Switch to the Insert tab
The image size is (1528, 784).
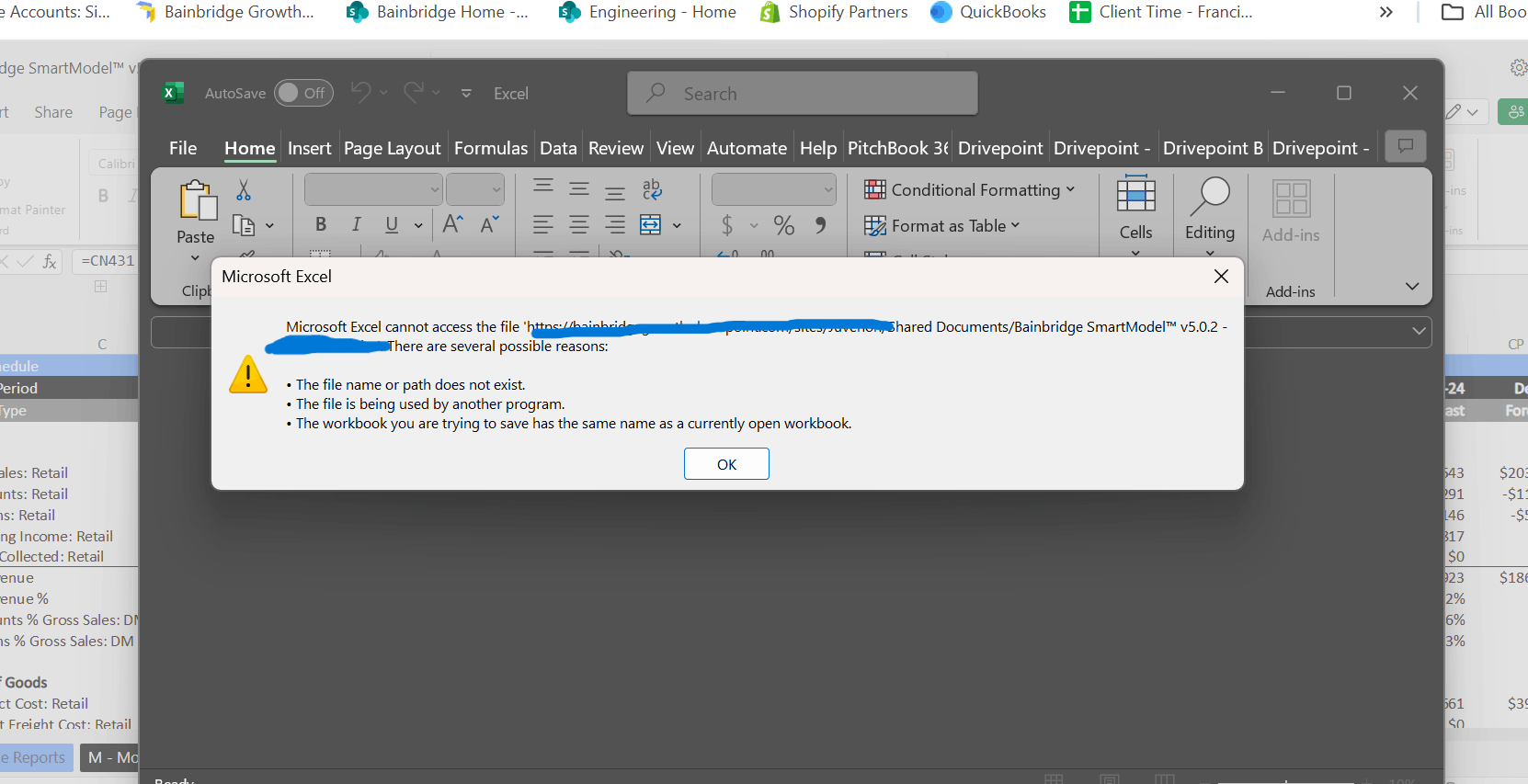click(309, 148)
